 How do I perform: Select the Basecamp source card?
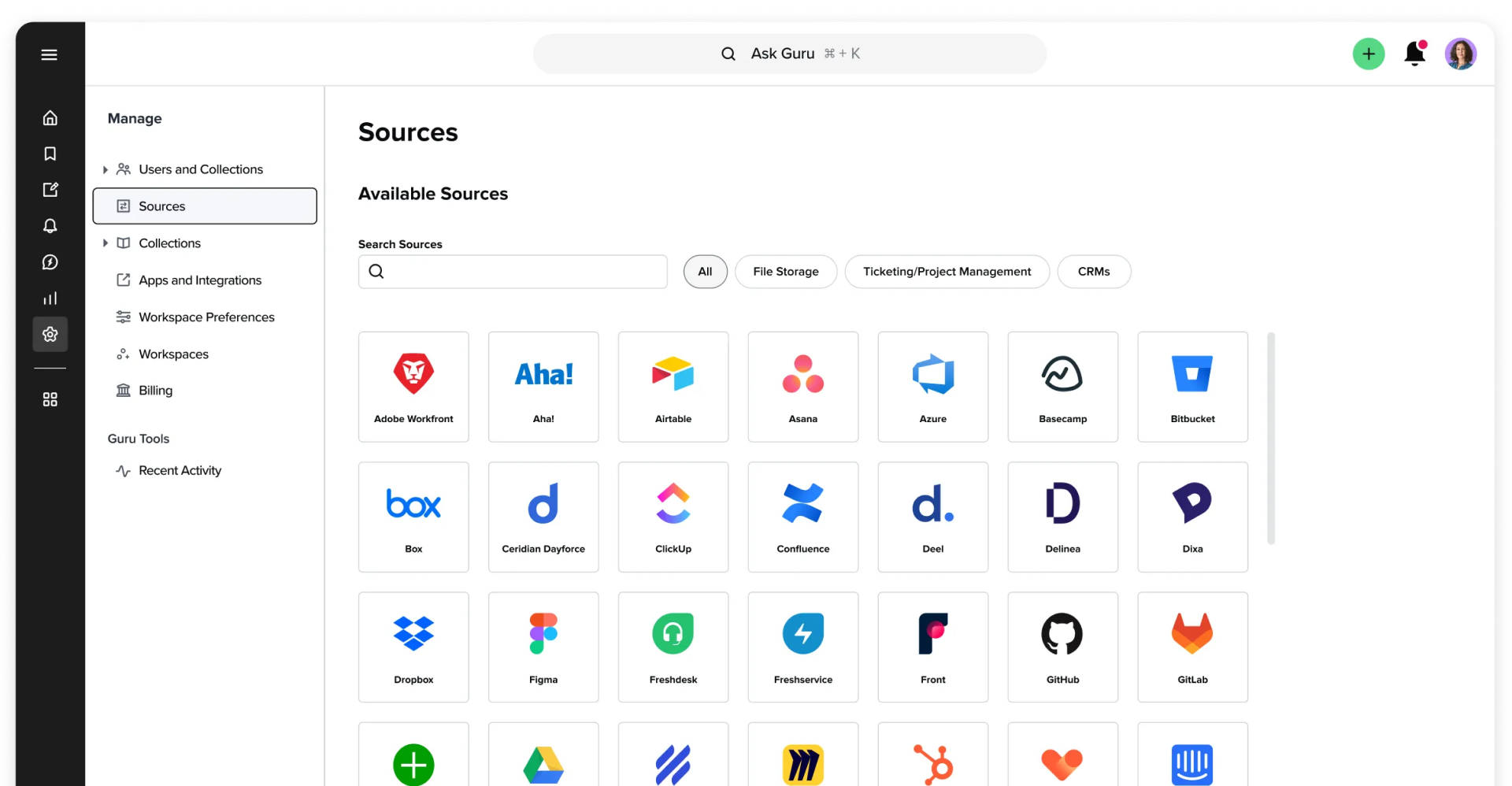pos(1063,387)
